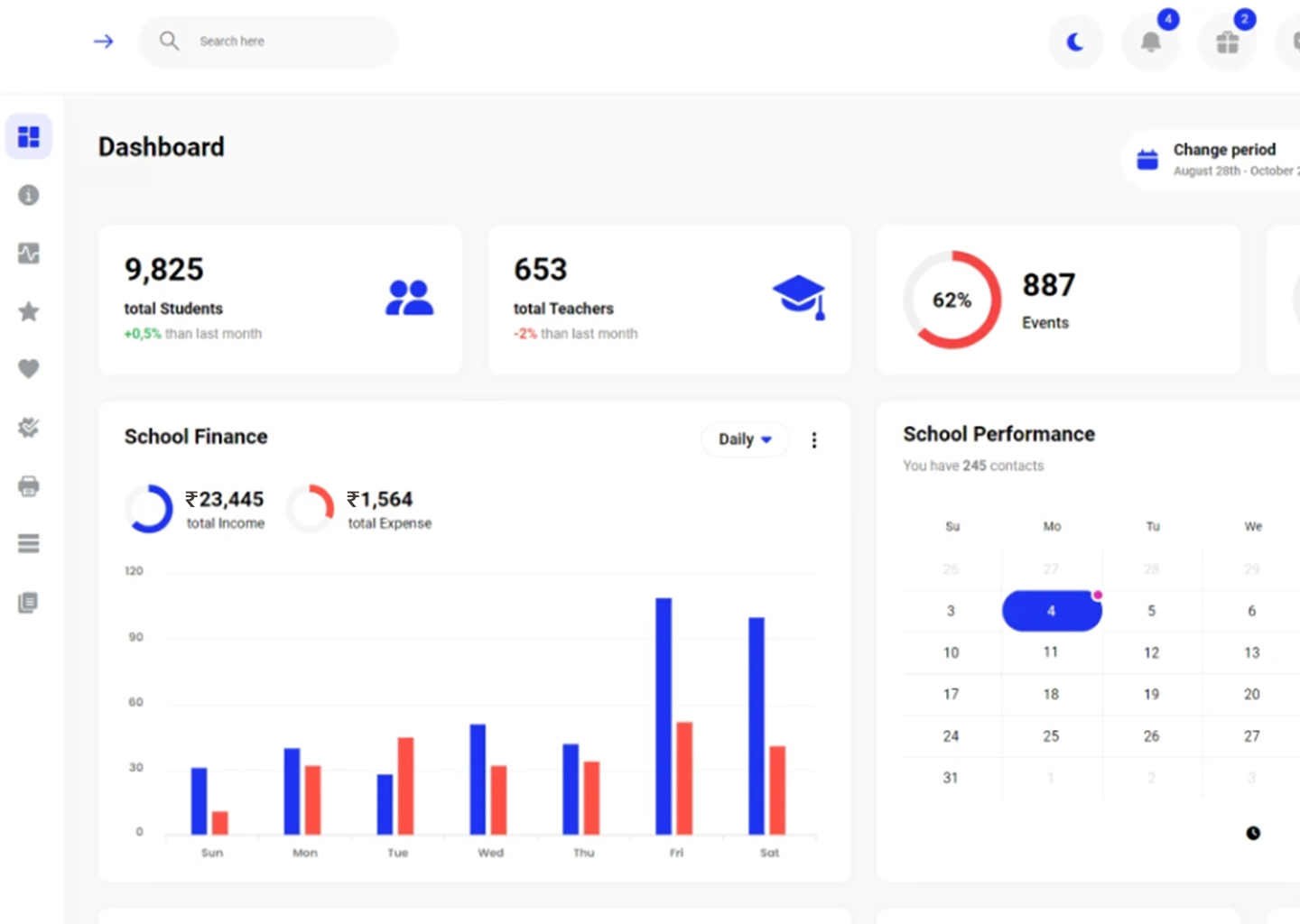Image resolution: width=1300 pixels, height=924 pixels.
Task: Click the hamburger list sidebar icon
Action: pyautogui.click(x=29, y=544)
